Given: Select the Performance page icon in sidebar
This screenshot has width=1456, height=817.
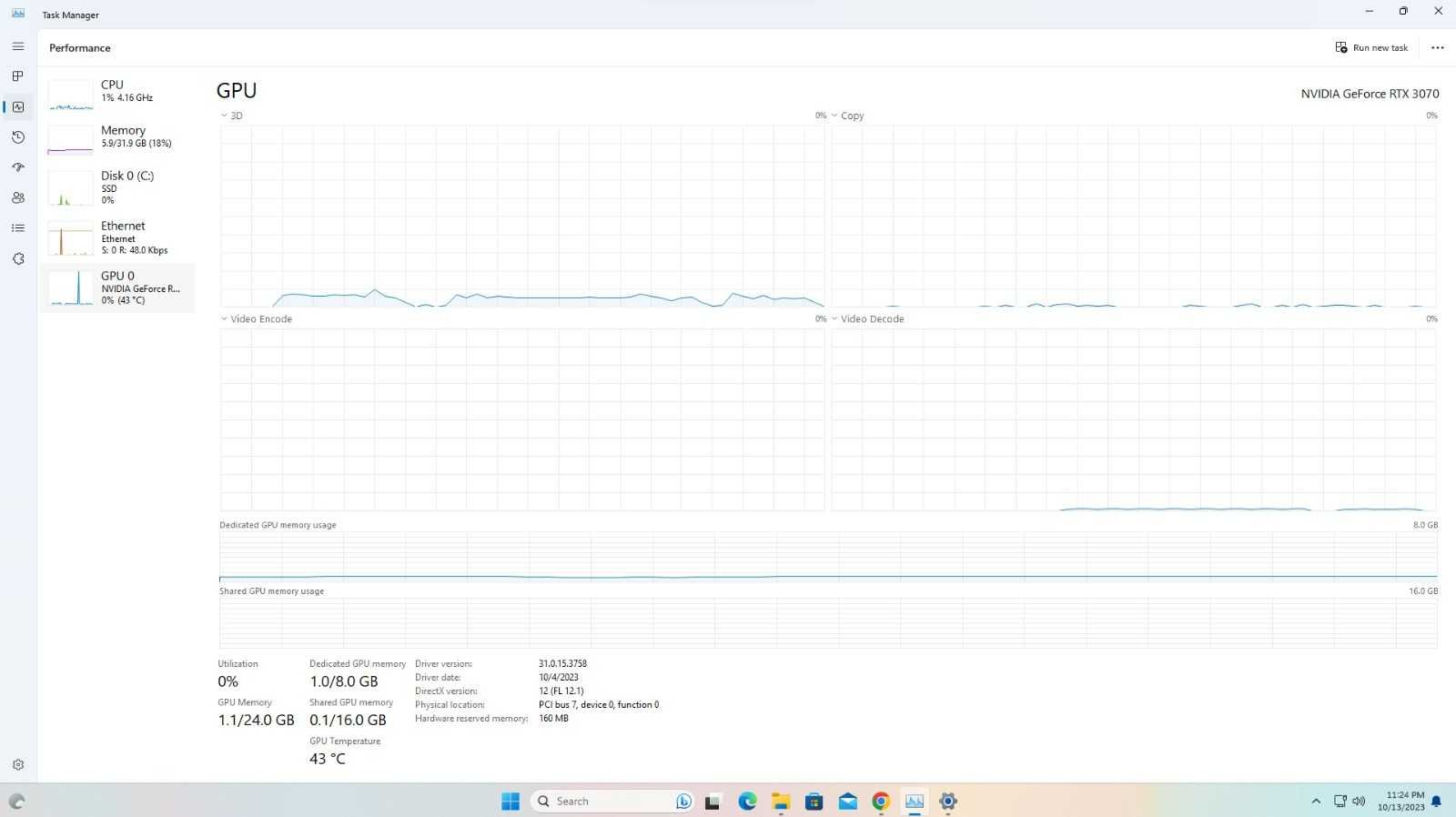Looking at the screenshot, I should (18, 106).
